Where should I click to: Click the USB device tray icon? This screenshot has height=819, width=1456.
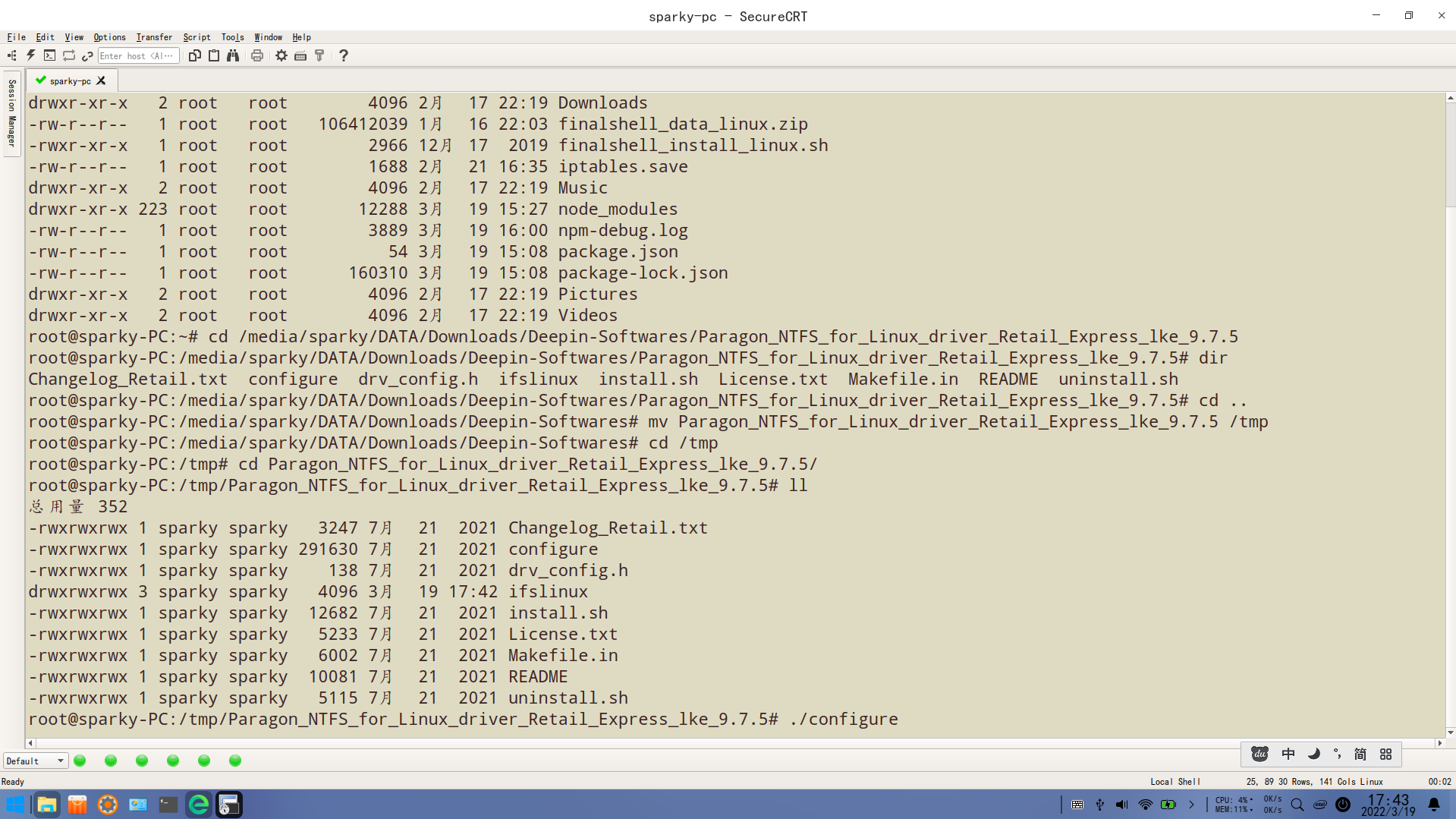click(x=1100, y=805)
